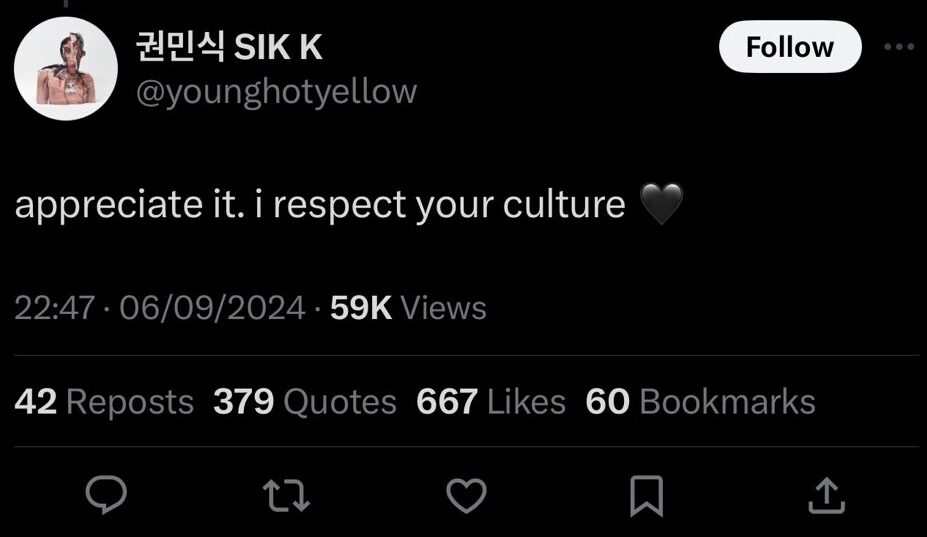This screenshot has height=537, width=927.
Task: Open profile via the 권민식 SIK K name
Action: (229, 47)
